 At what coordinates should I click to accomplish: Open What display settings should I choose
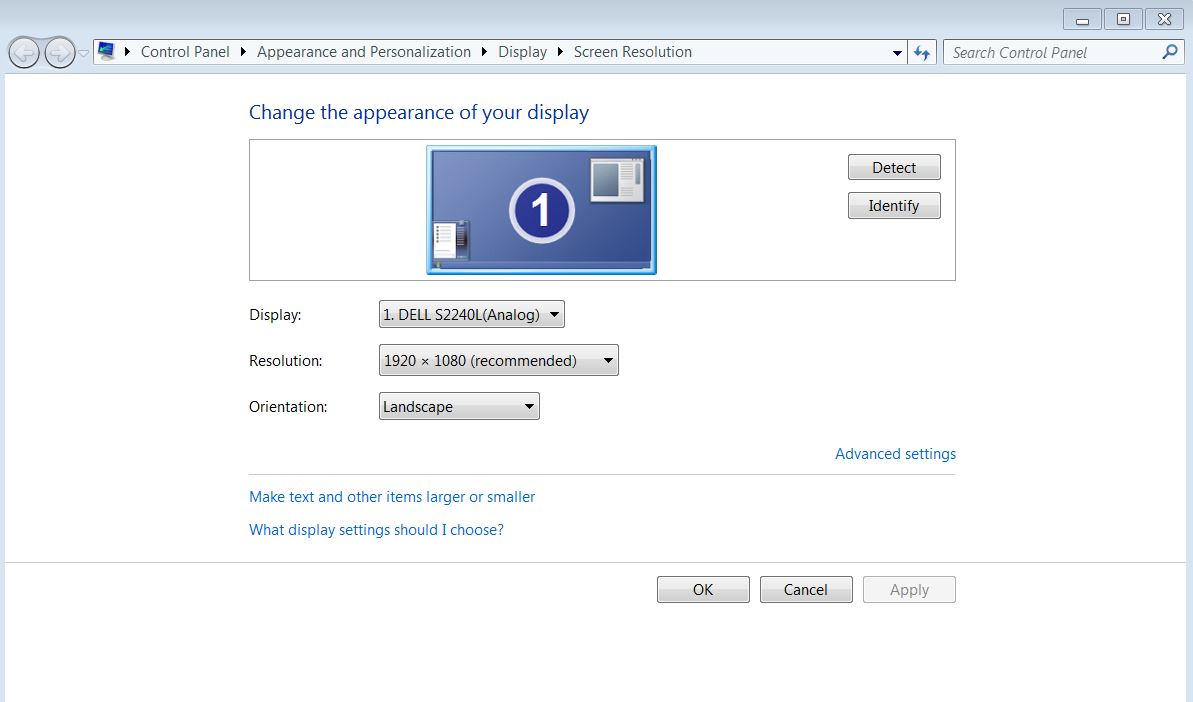pyautogui.click(x=376, y=530)
